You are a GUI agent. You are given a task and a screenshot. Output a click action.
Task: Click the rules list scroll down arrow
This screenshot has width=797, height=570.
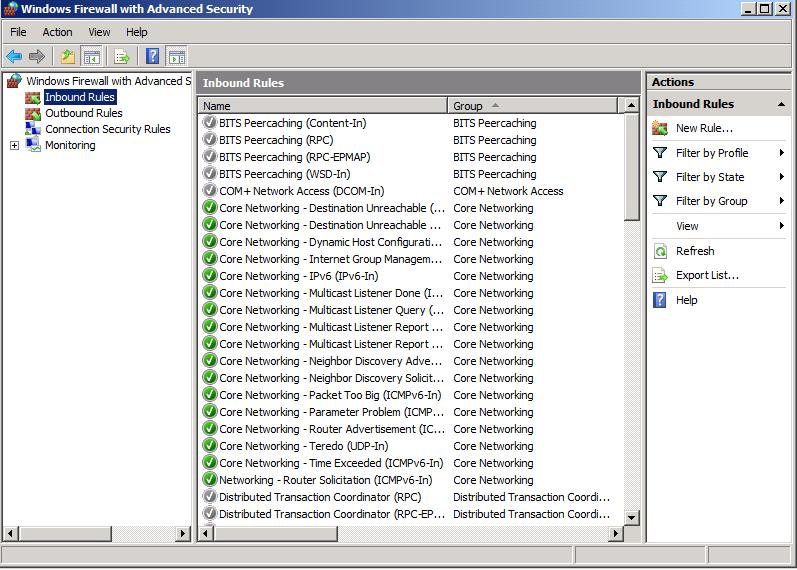[631, 518]
